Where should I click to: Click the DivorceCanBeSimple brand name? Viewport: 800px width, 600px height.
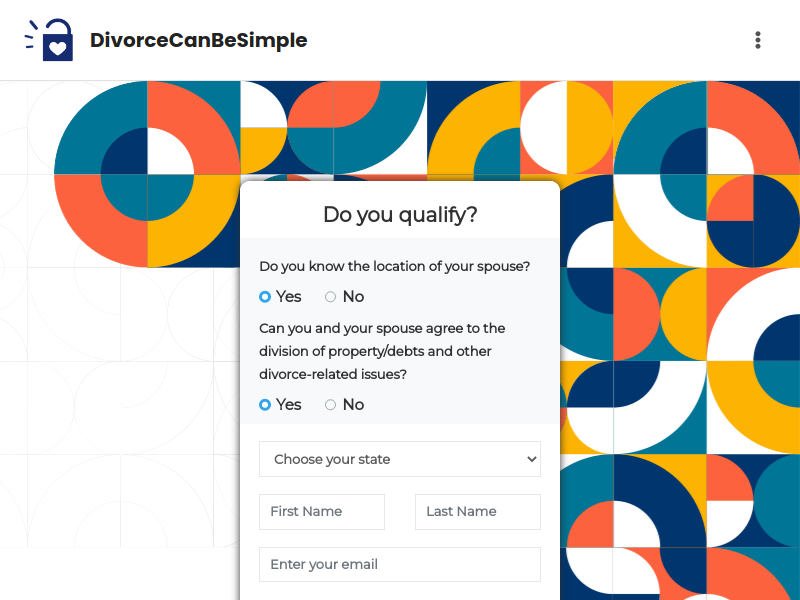[x=198, y=40]
